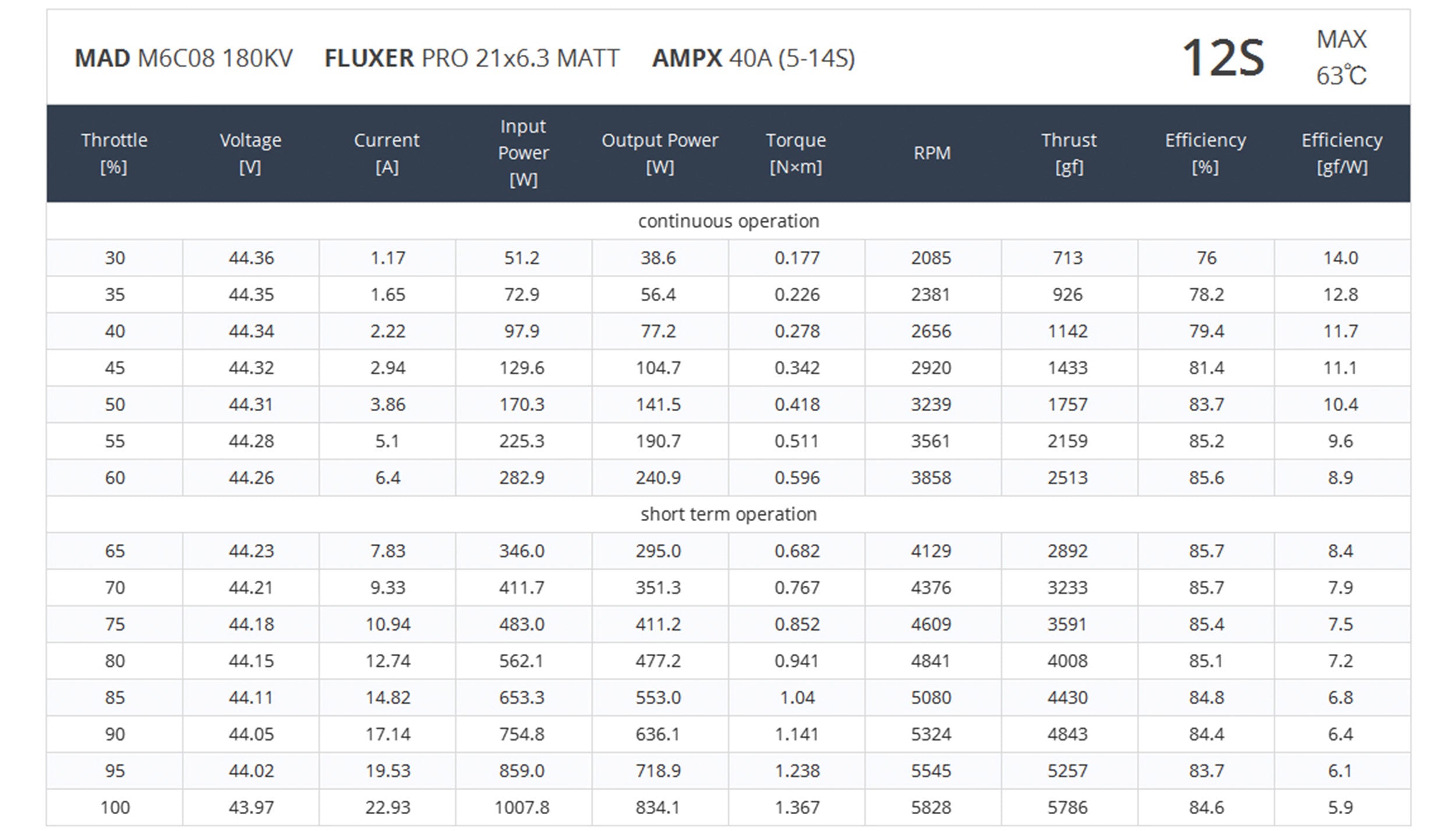
Task: Click the large 12S battery label
Action: (x=1222, y=58)
